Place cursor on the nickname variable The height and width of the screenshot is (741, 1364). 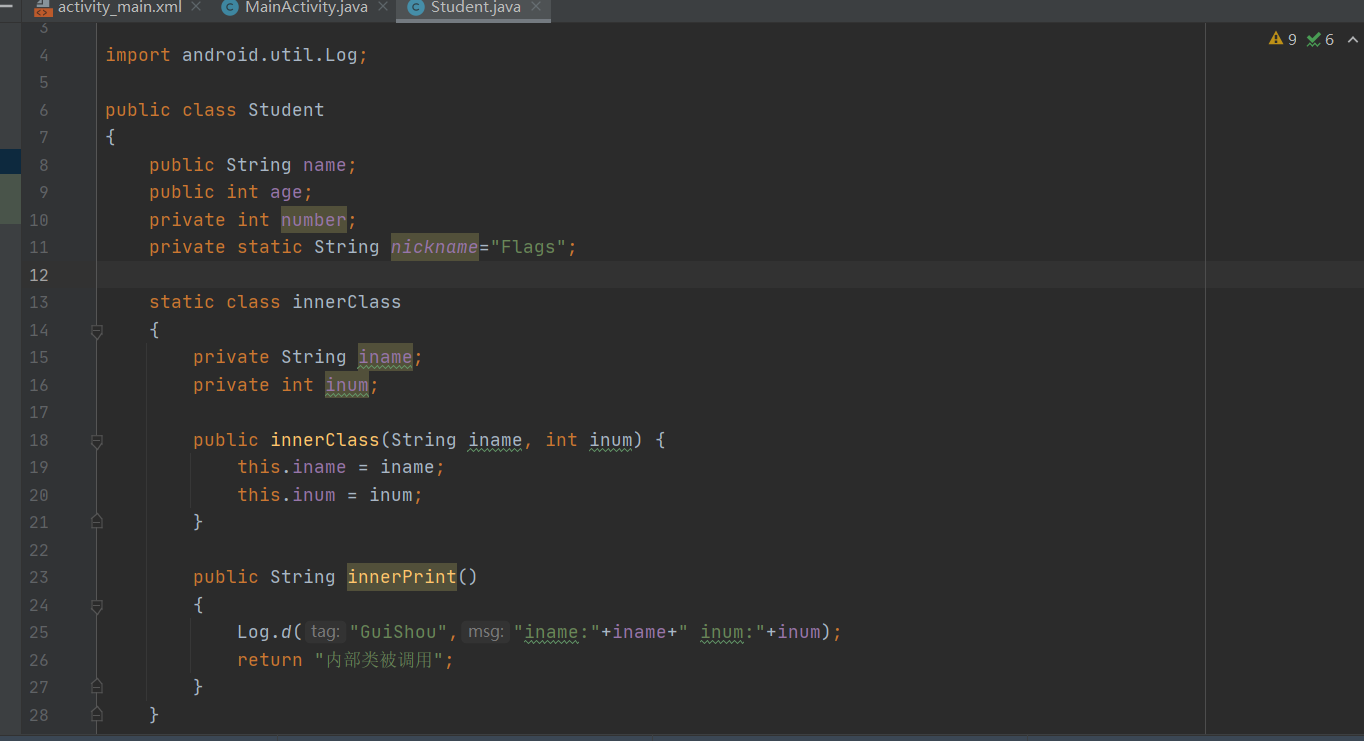[x=434, y=246]
